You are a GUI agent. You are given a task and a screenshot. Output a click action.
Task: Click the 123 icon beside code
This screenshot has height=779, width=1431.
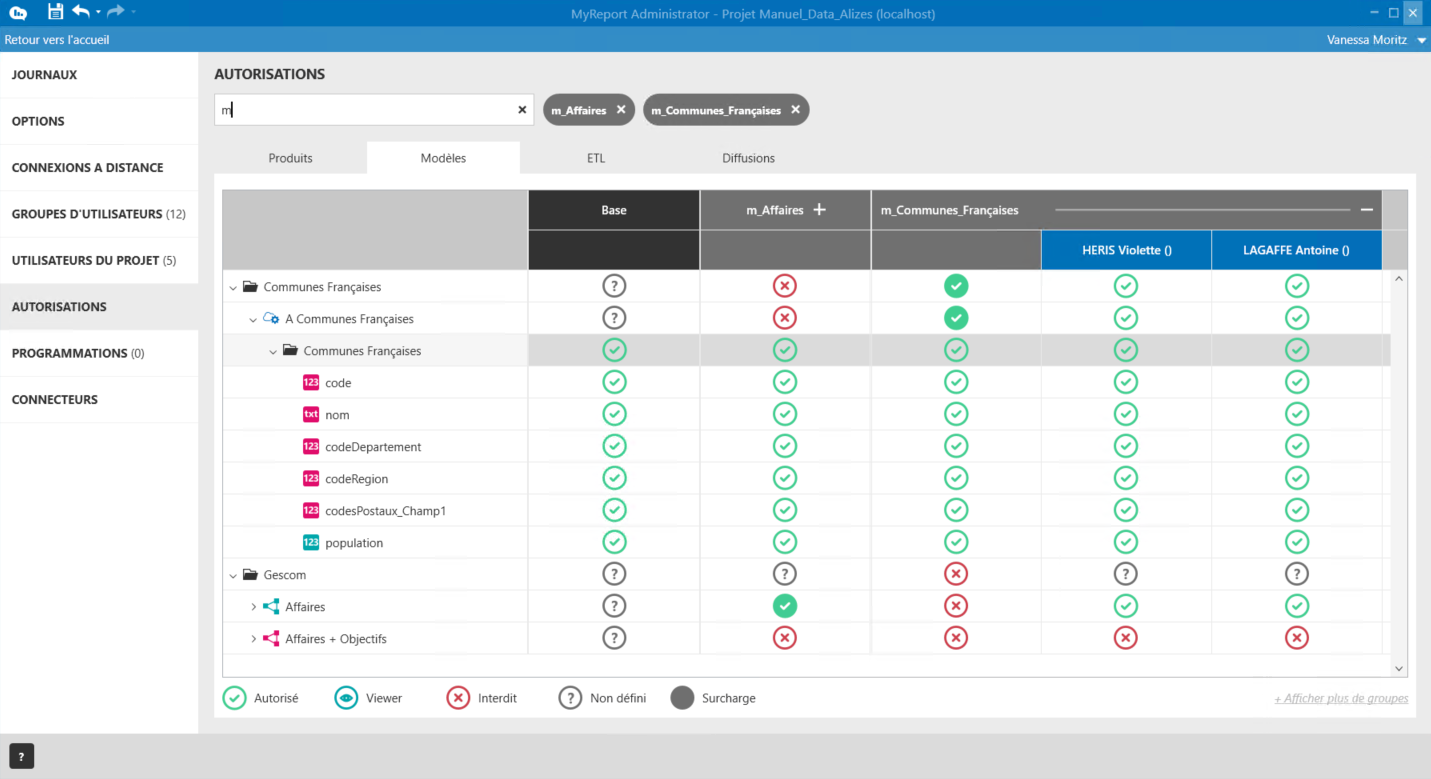coord(311,383)
